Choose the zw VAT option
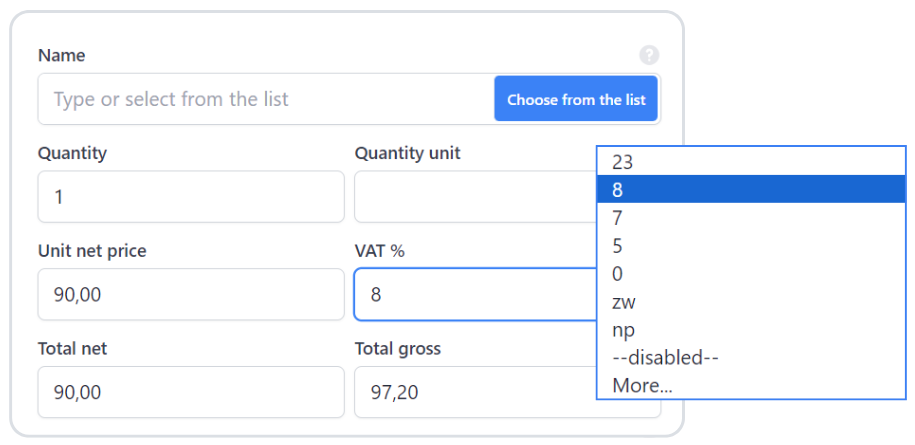The width and height of the screenshot is (915, 445). tap(750, 301)
